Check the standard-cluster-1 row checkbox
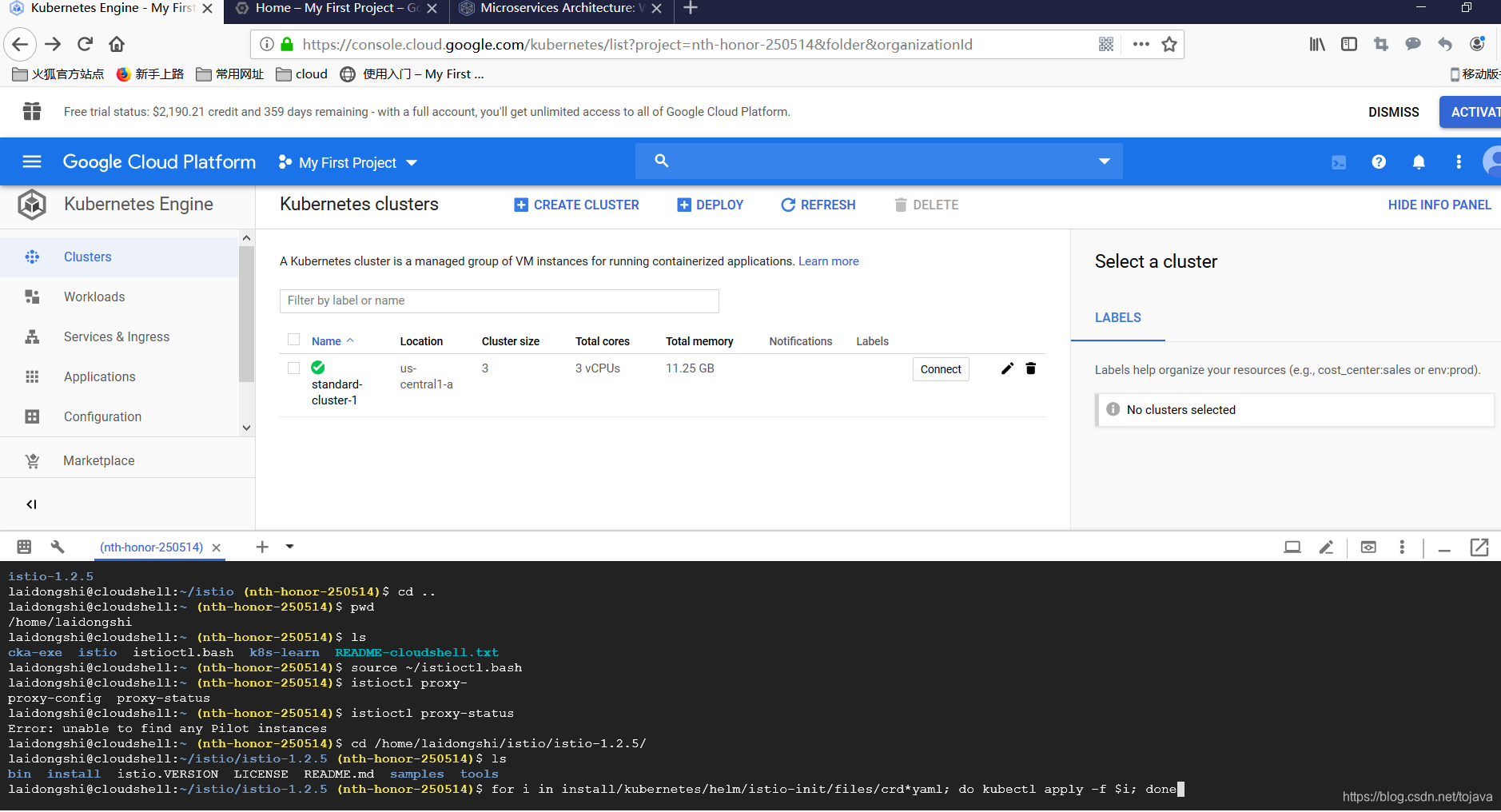The height and width of the screenshot is (812, 1501). point(294,368)
